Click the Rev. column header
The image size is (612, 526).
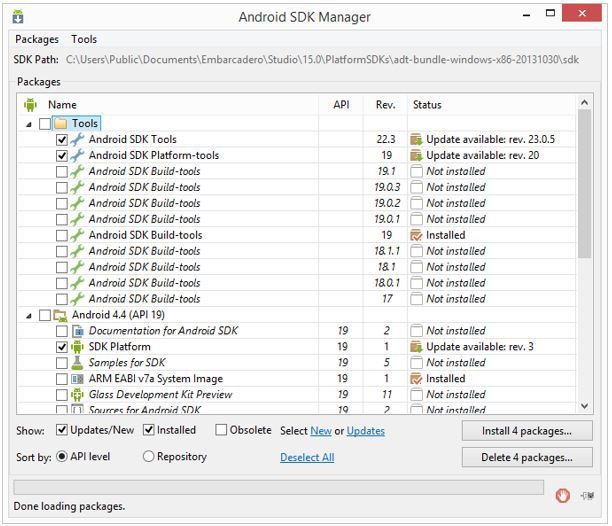(385, 105)
